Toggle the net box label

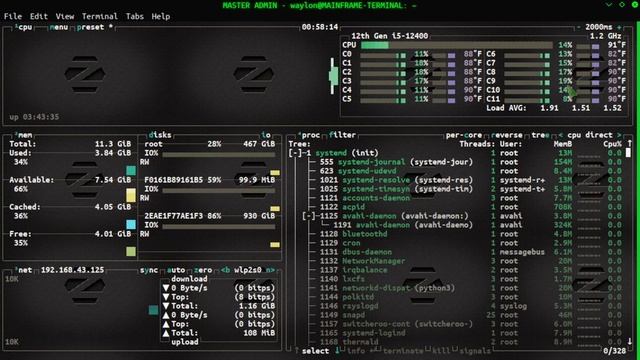[24, 270]
